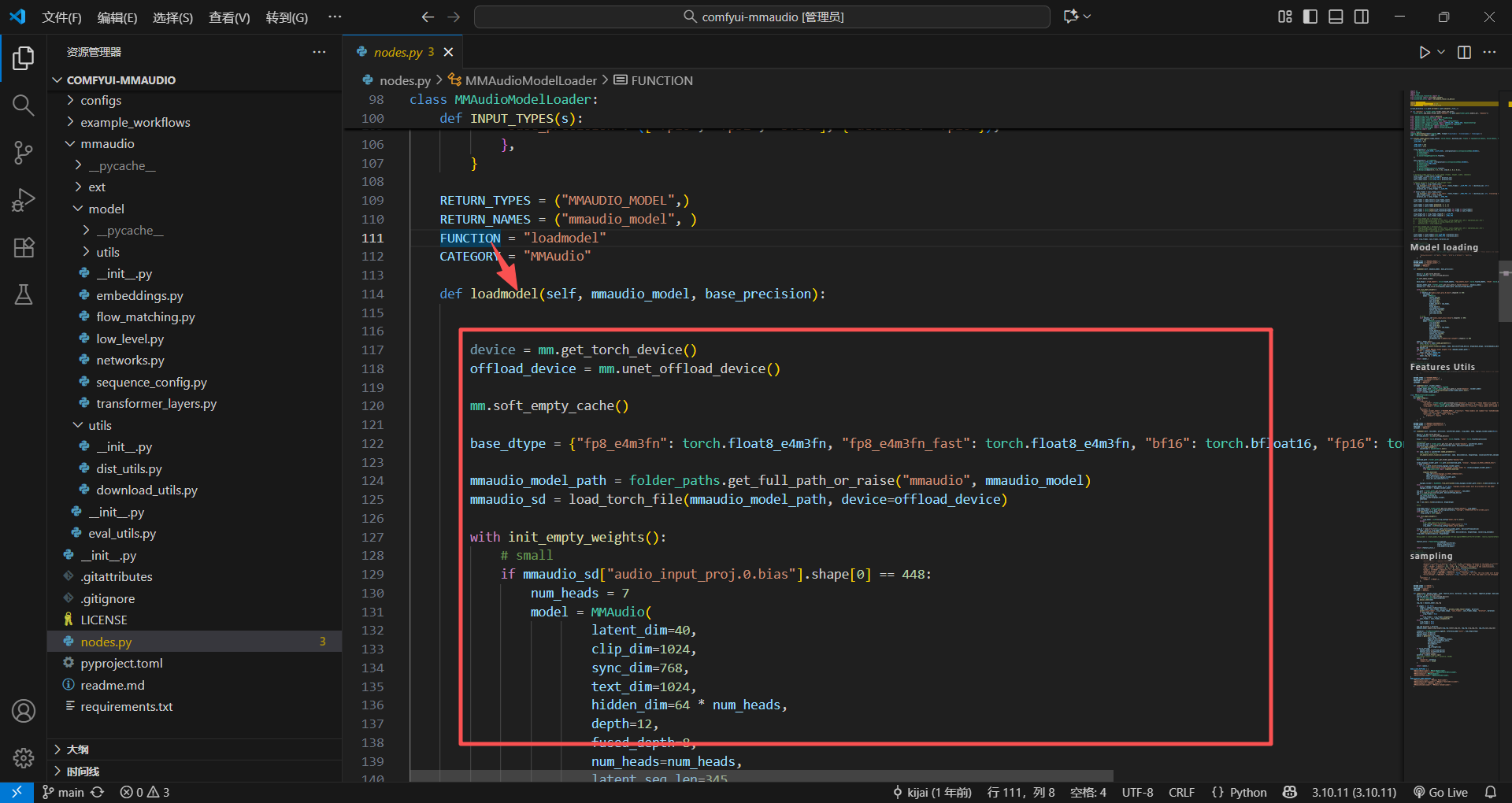This screenshot has width=1512, height=803.
Task: Click FUNCTION in the breadcrumb
Action: [x=661, y=80]
